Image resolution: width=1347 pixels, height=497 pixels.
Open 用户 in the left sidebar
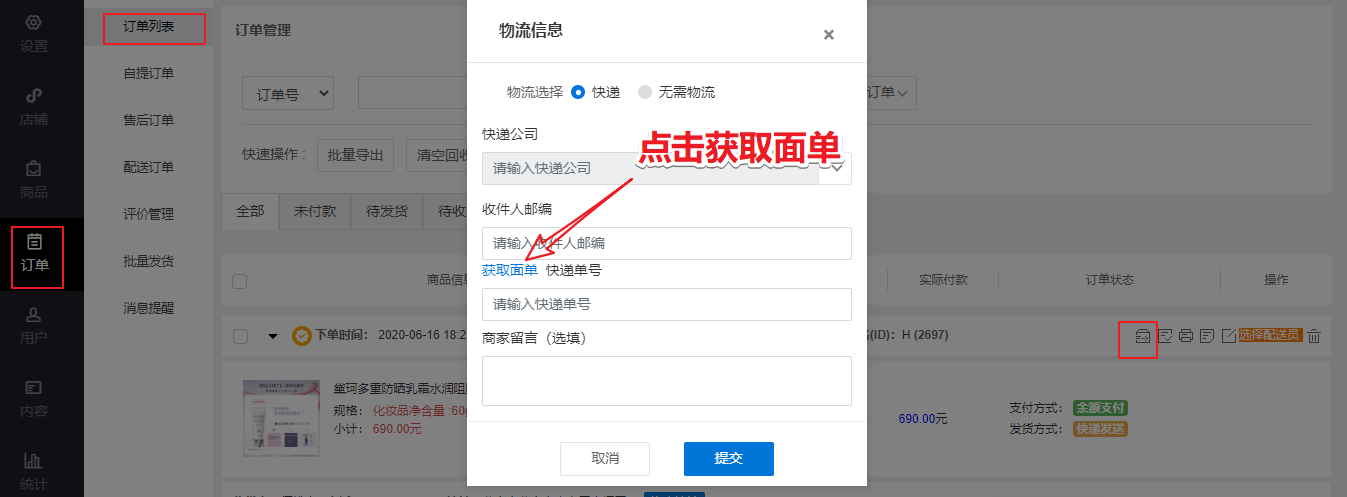[x=34, y=326]
